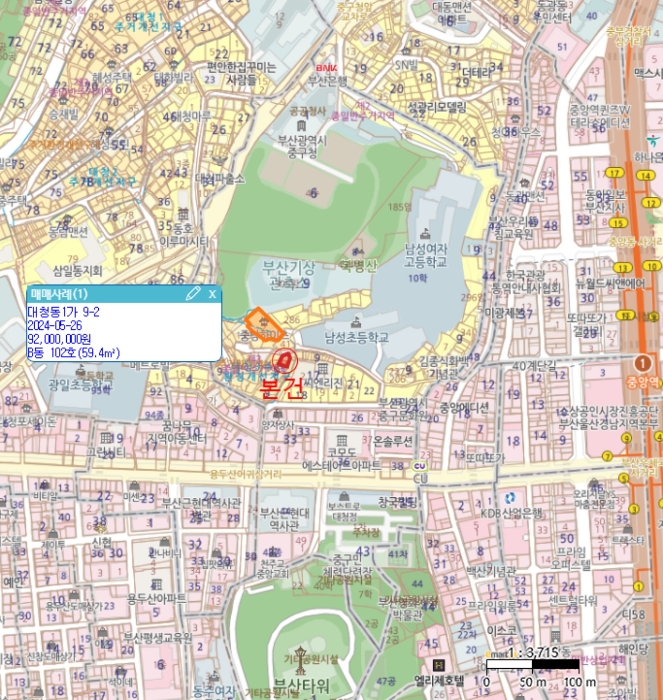Screen dimensions: 663x700
Task: Close the 매매사례(1) popup
Action: [x=213, y=294]
